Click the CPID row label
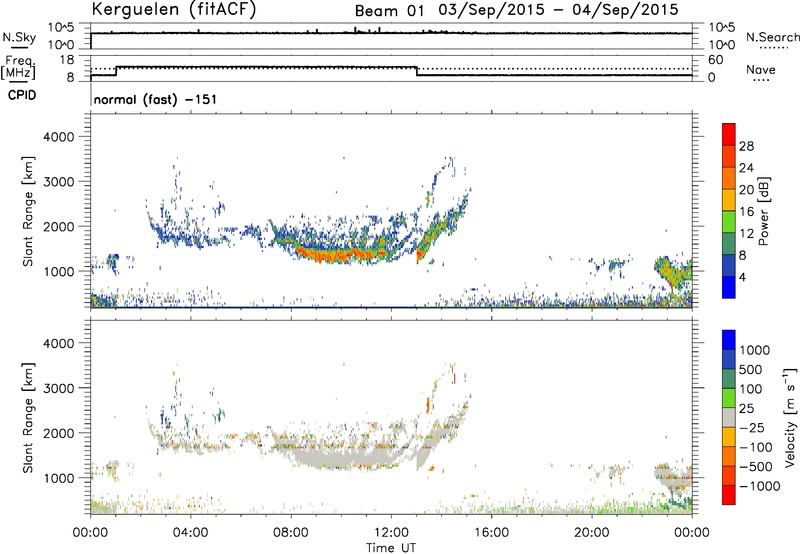 pos(22,95)
